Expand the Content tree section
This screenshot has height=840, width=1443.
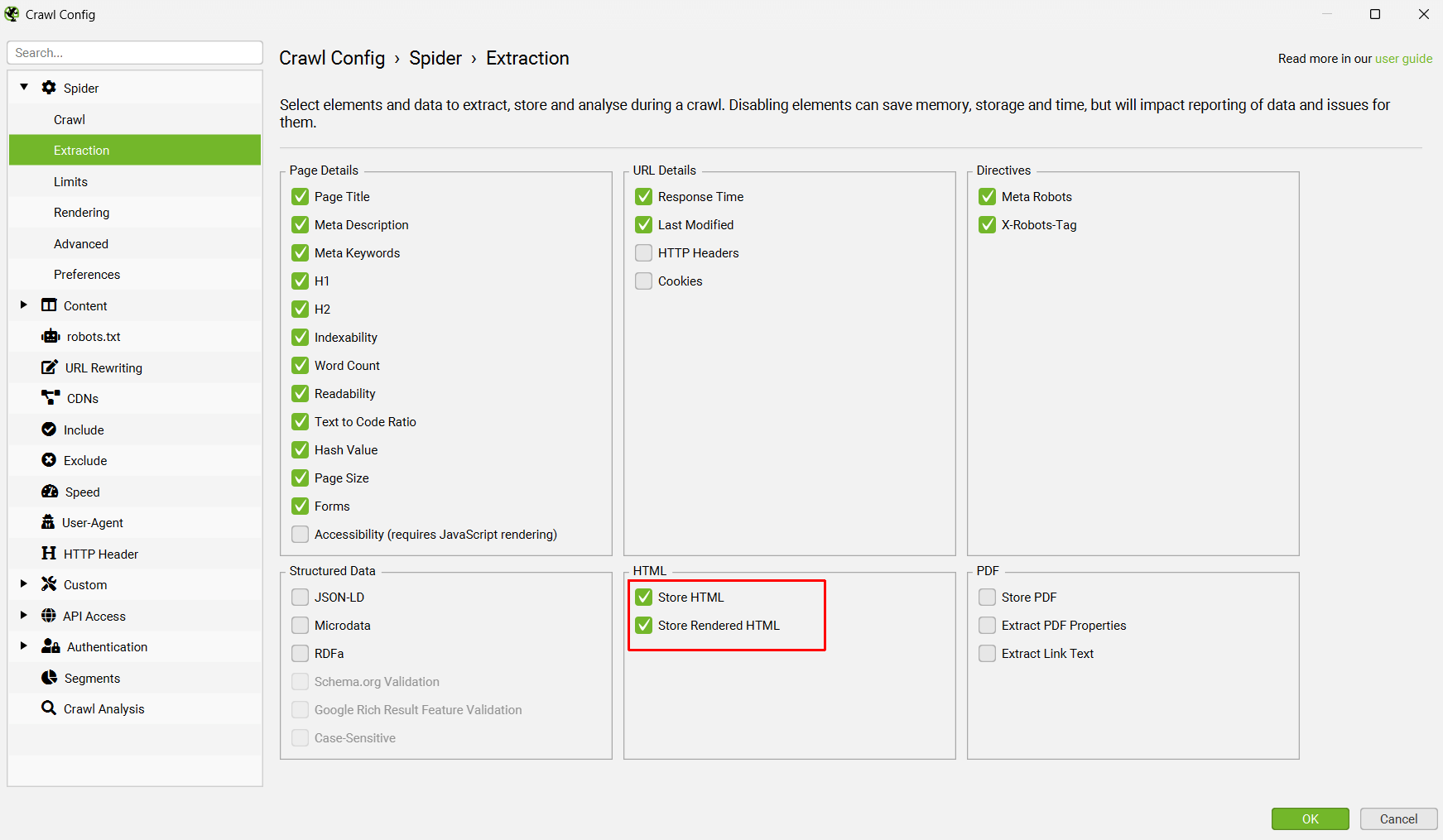(24, 305)
